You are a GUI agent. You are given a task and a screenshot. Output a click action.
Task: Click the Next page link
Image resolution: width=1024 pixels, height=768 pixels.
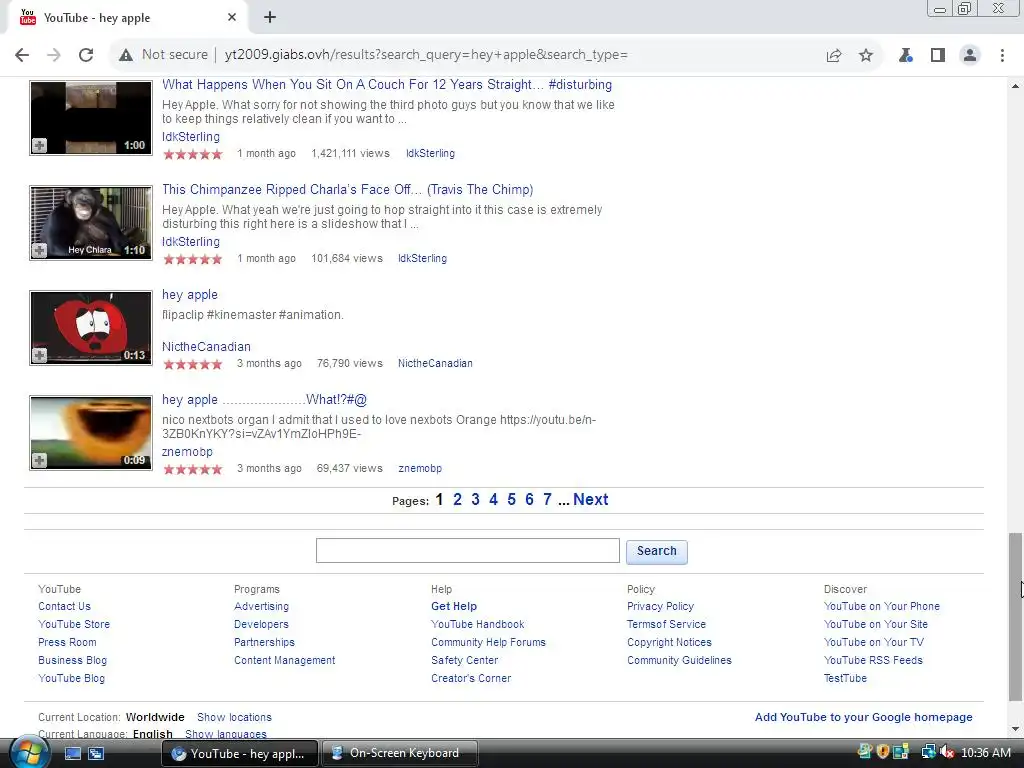click(590, 500)
